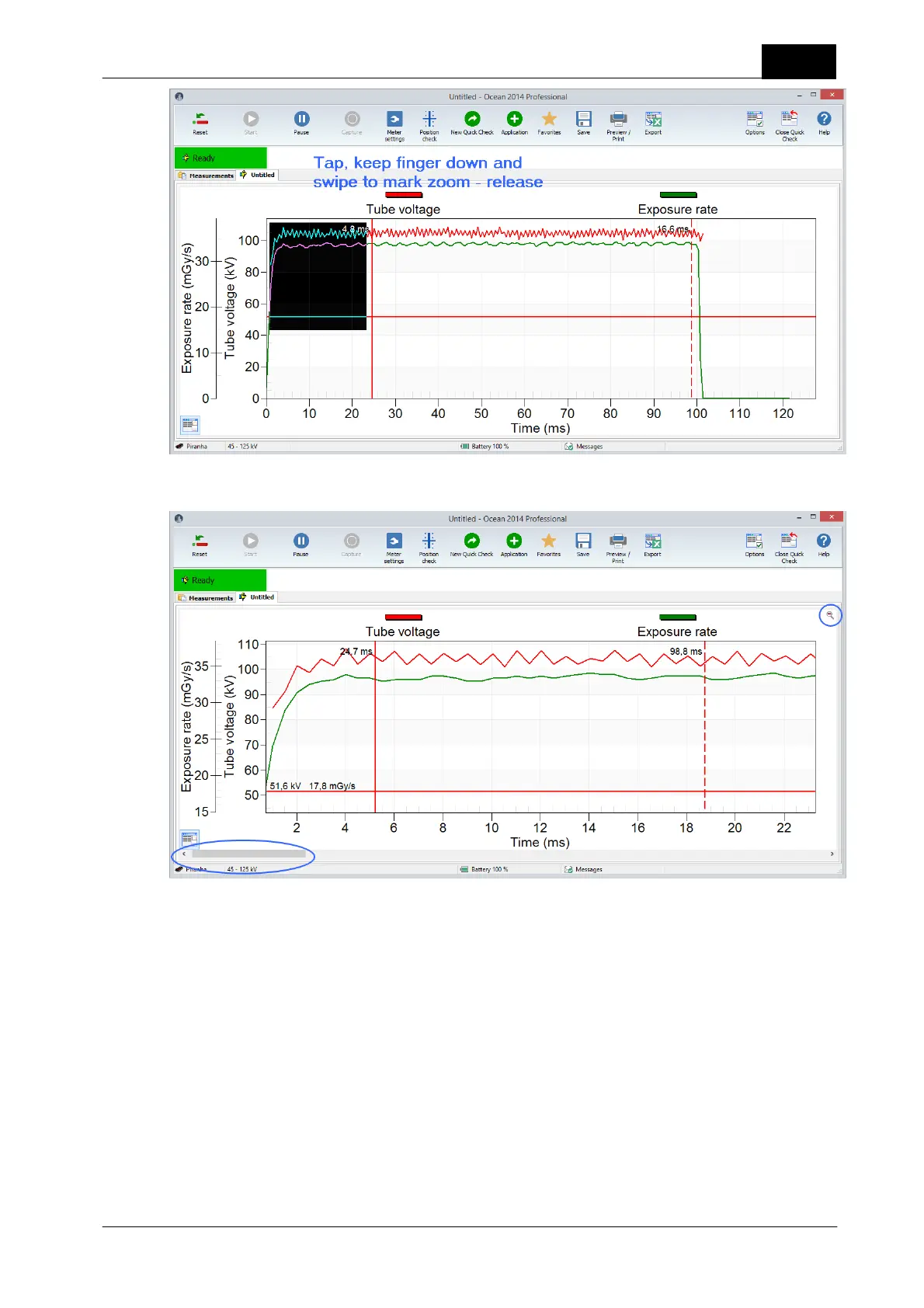The width and height of the screenshot is (924, 1308).
Task: Click Pause in the upper Ocean window
Action: point(301,123)
